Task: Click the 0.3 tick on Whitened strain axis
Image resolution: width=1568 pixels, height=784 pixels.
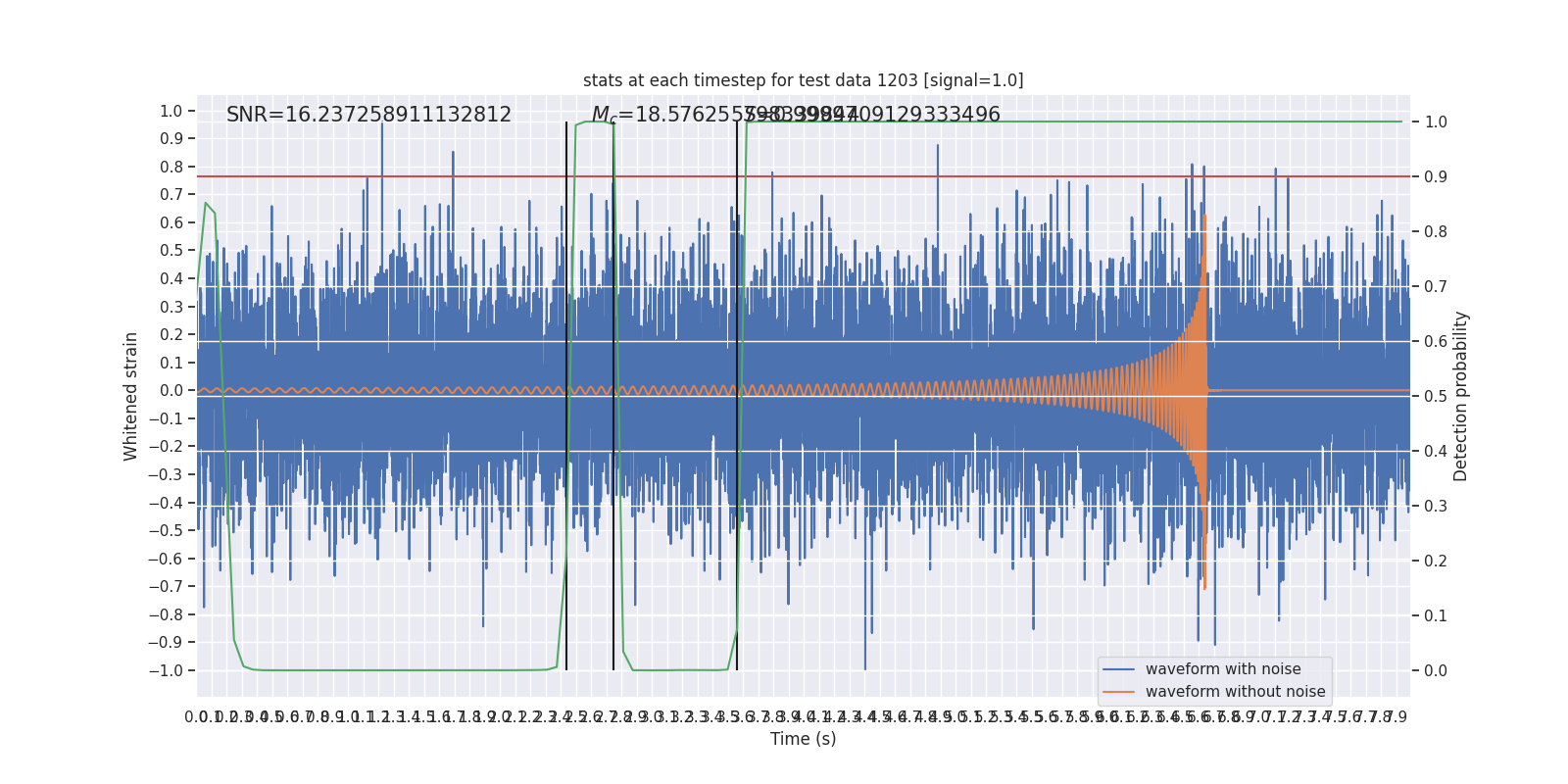Action: coord(171,307)
